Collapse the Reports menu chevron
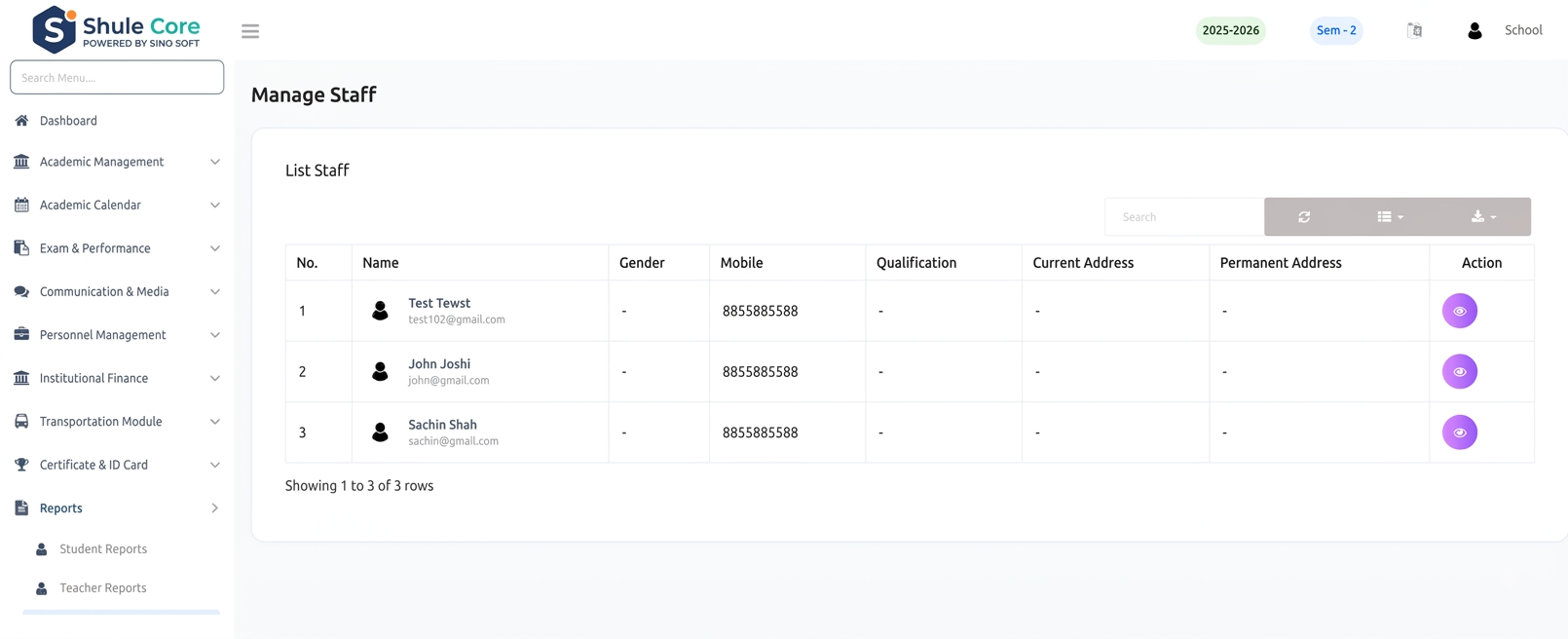 215,507
